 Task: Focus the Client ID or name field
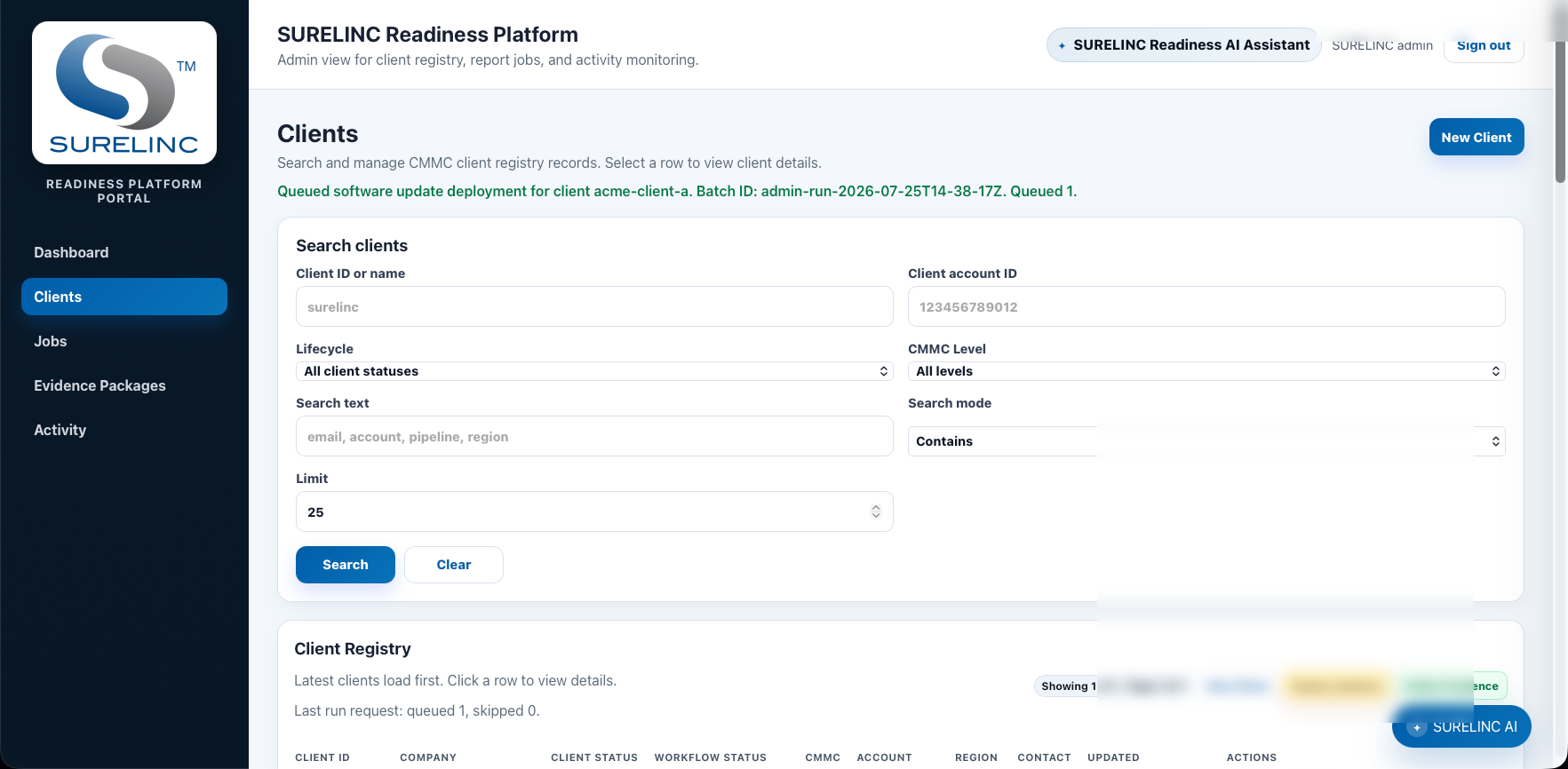[x=594, y=306]
